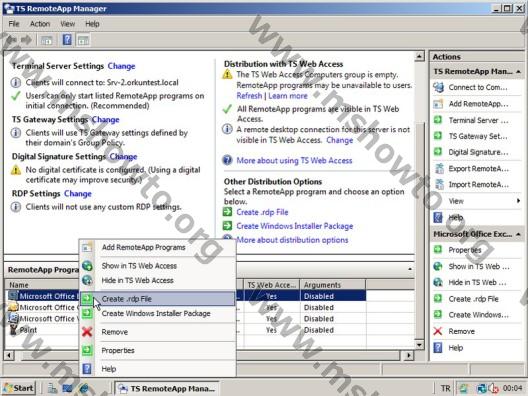This screenshot has width=528, height=396.
Task: Click red X Remove icon in context menu
Action: click(87, 332)
